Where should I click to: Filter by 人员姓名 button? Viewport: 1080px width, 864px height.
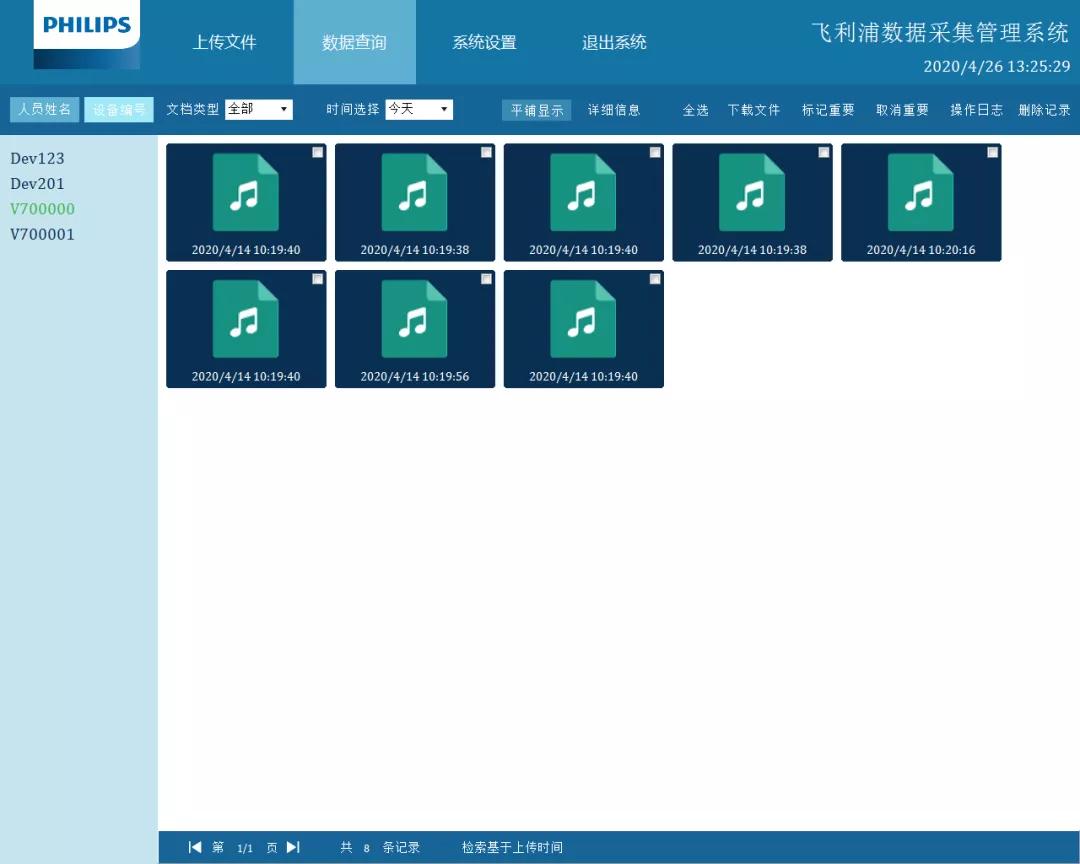[x=45, y=109]
